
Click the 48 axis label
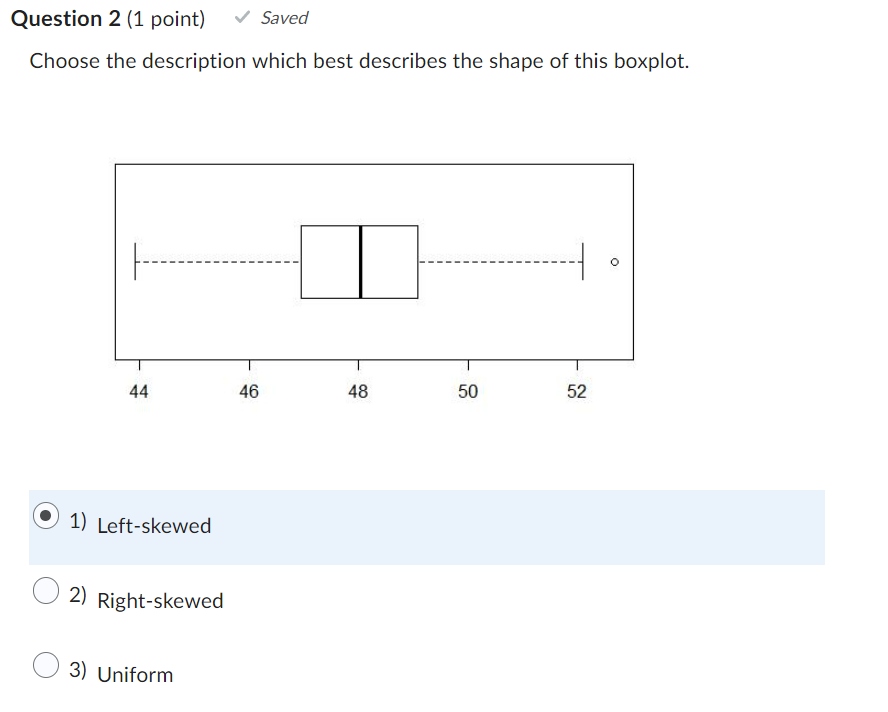pos(358,391)
